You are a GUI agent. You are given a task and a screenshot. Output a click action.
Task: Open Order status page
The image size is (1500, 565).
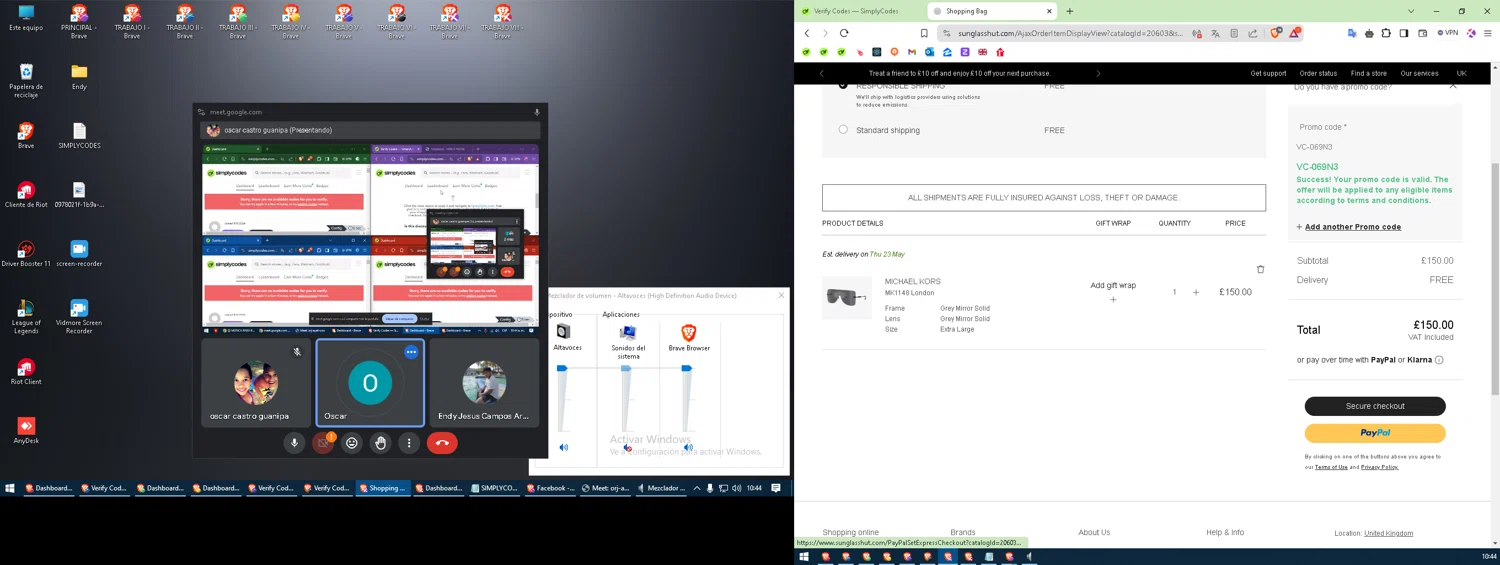pyautogui.click(x=1318, y=73)
